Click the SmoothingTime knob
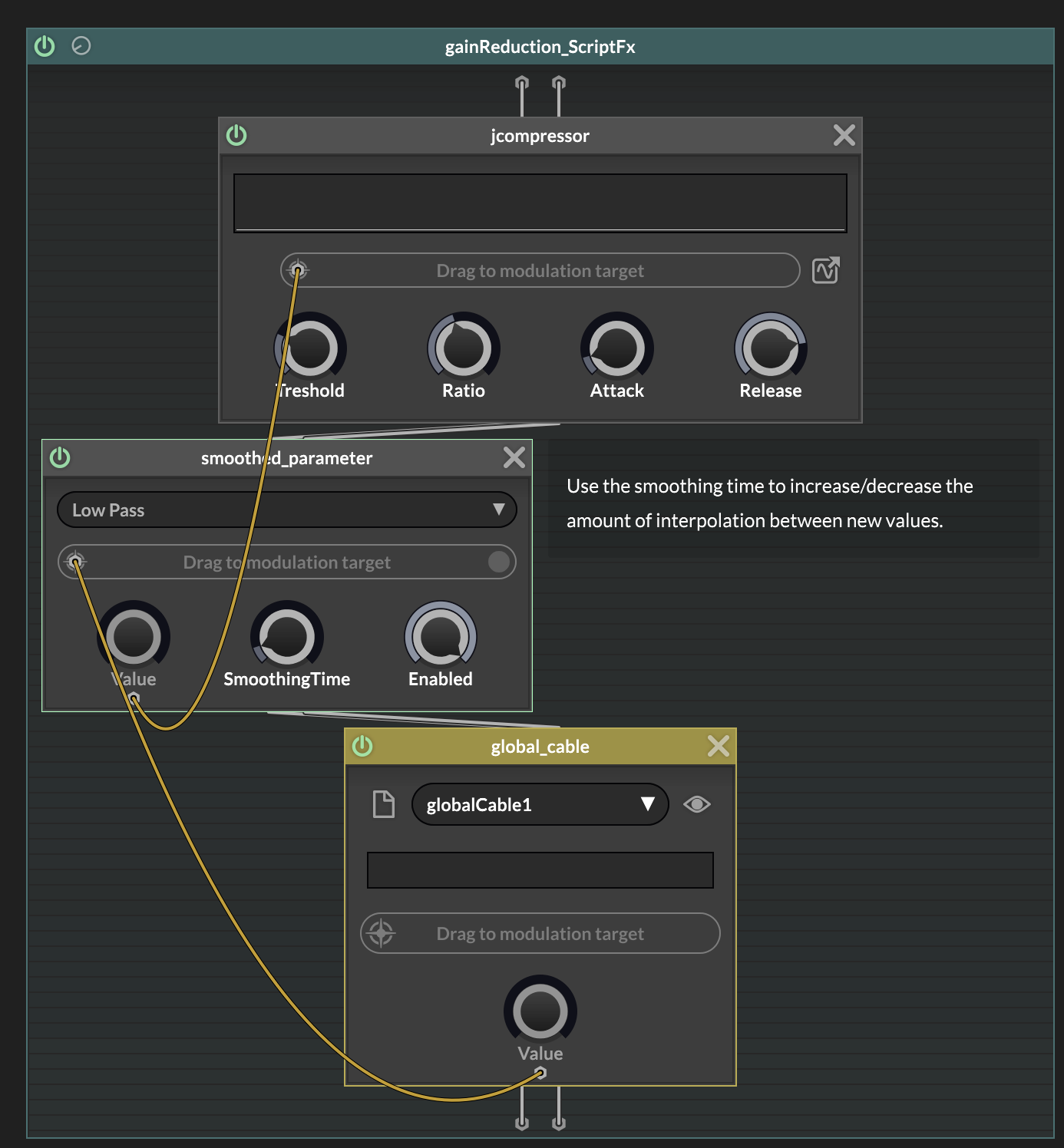 point(287,636)
